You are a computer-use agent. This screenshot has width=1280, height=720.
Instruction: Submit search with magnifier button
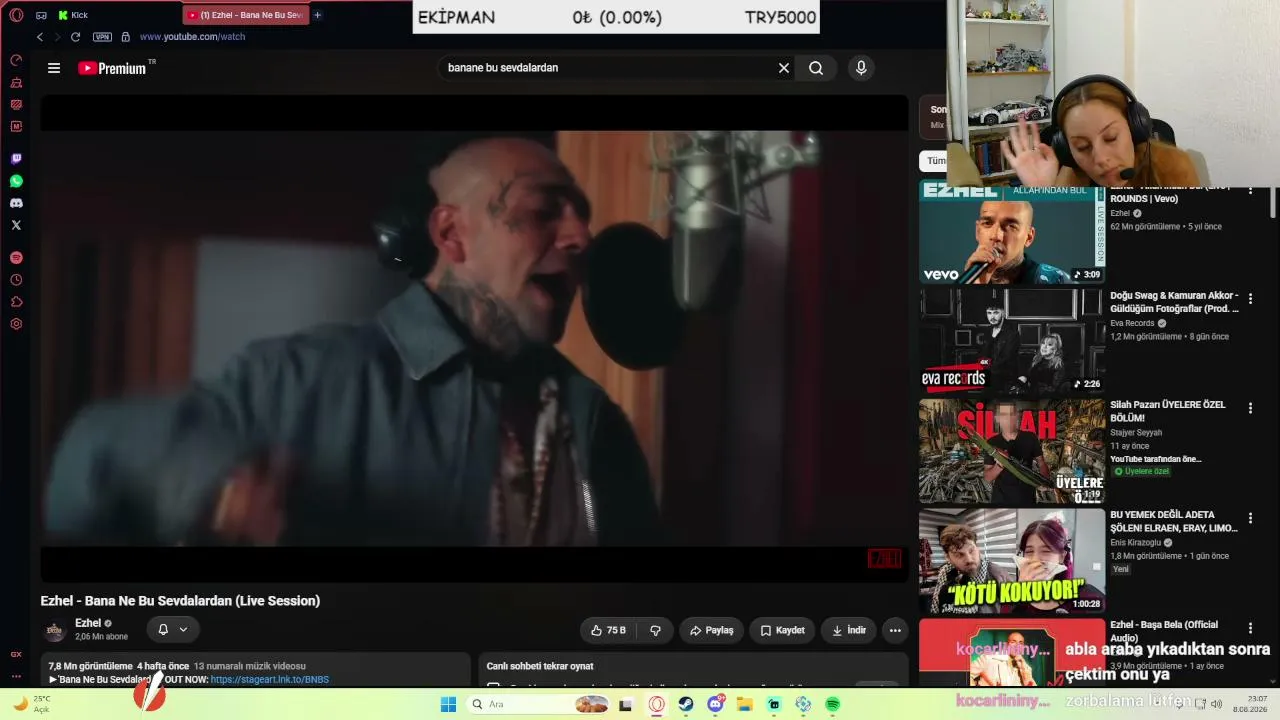point(816,68)
